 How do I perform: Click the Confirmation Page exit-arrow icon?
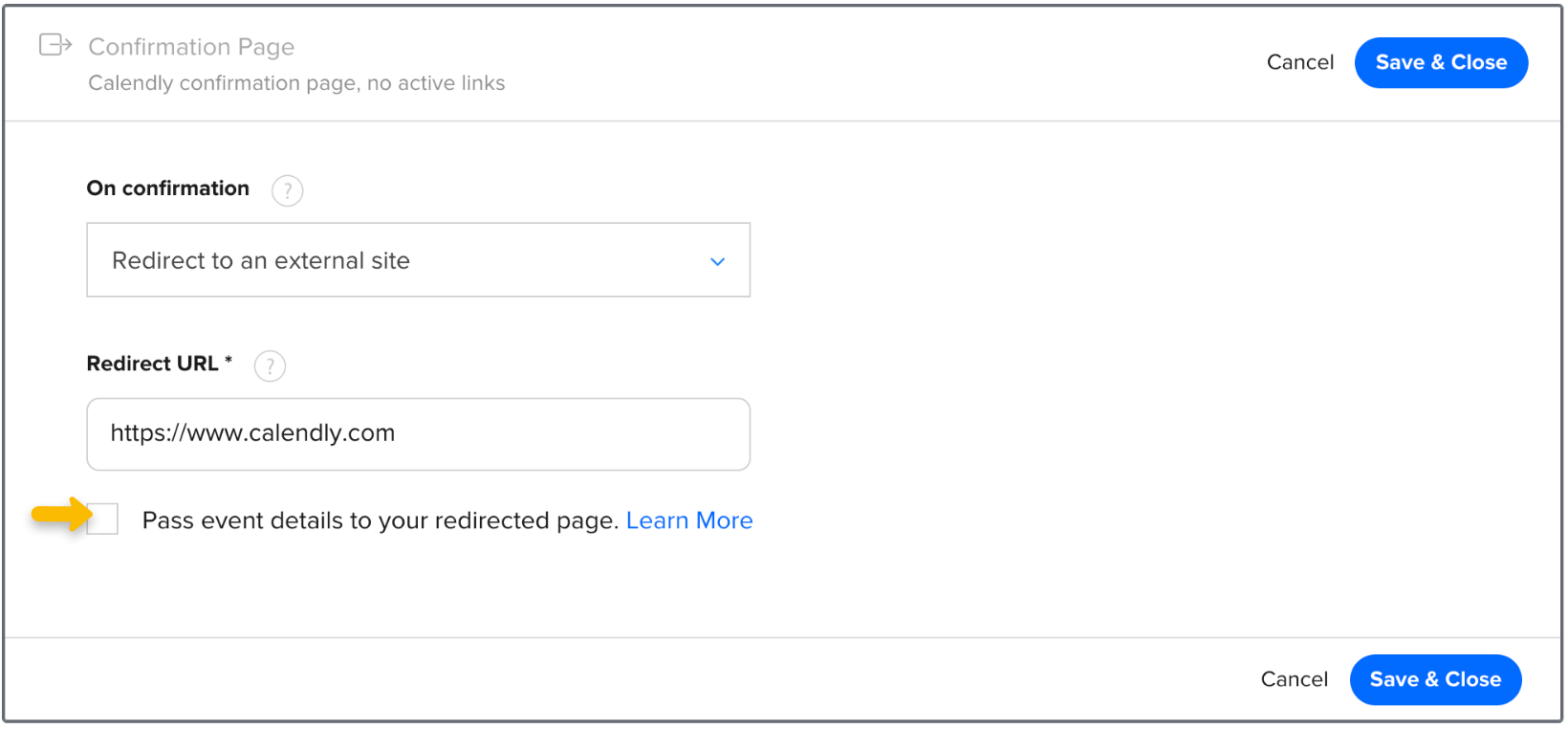tap(54, 45)
